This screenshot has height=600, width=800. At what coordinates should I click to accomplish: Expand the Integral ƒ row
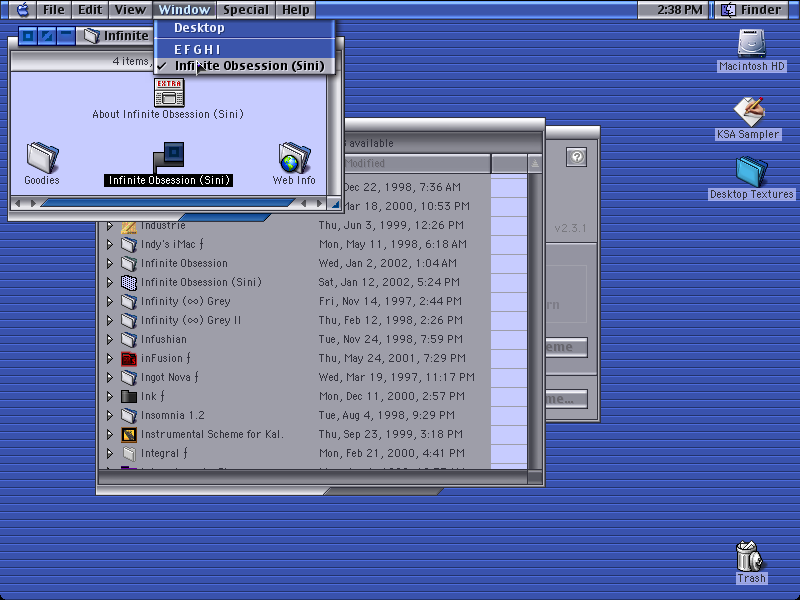pyautogui.click(x=110, y=453)
